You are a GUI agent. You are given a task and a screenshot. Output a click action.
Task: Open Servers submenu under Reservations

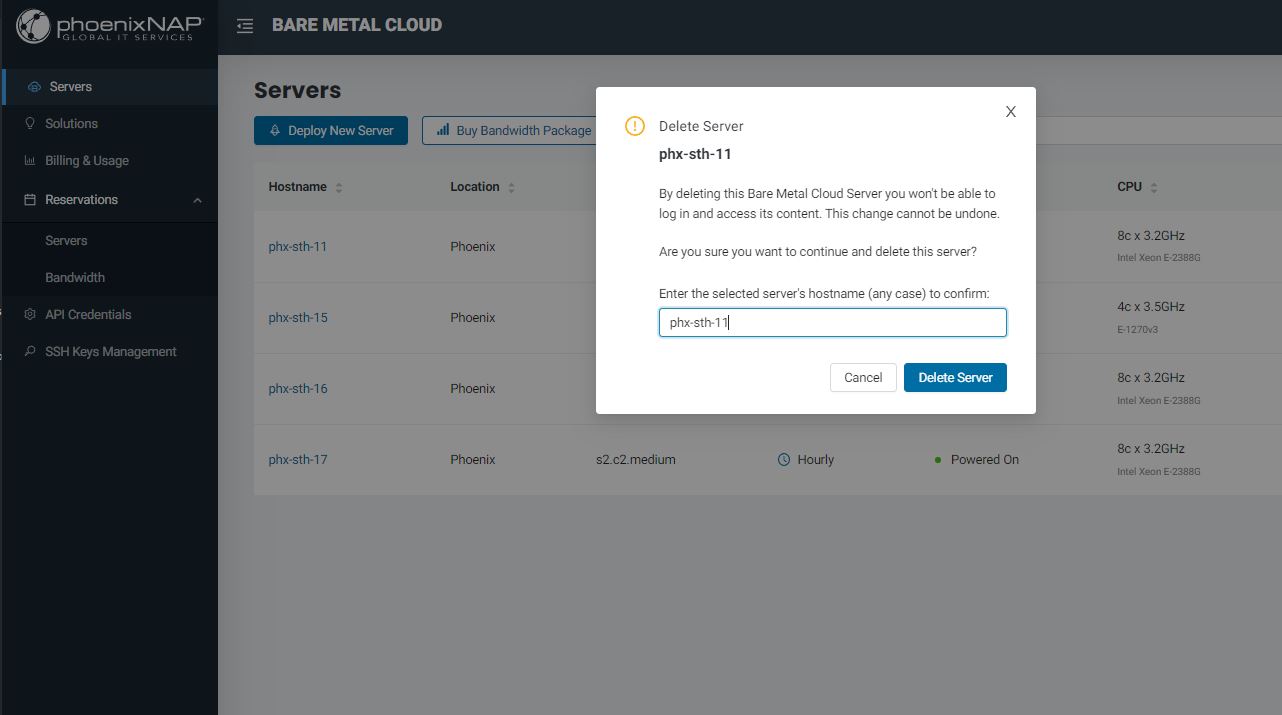click(66, 241)
